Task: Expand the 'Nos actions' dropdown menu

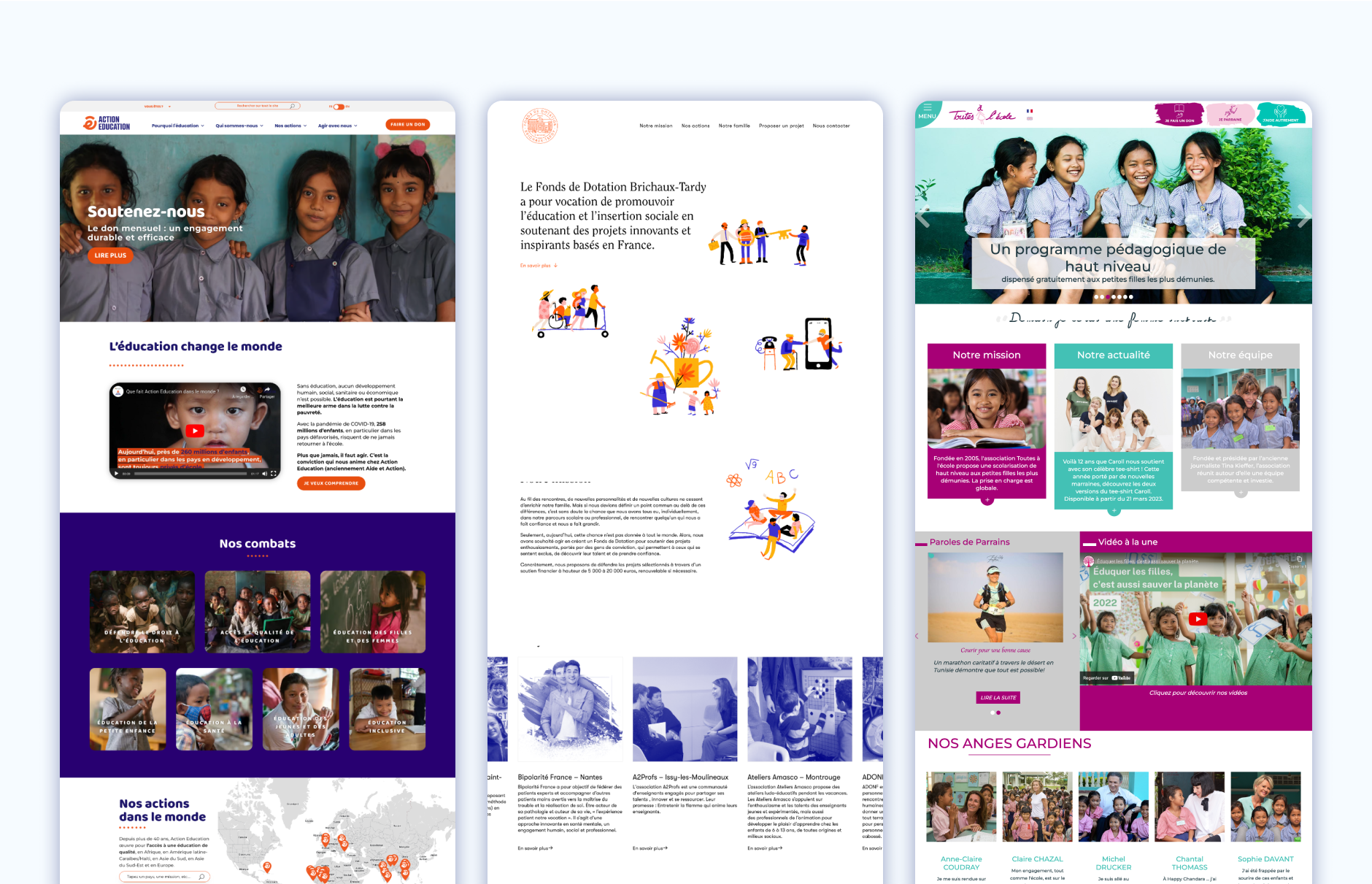Action: point(290,126)
